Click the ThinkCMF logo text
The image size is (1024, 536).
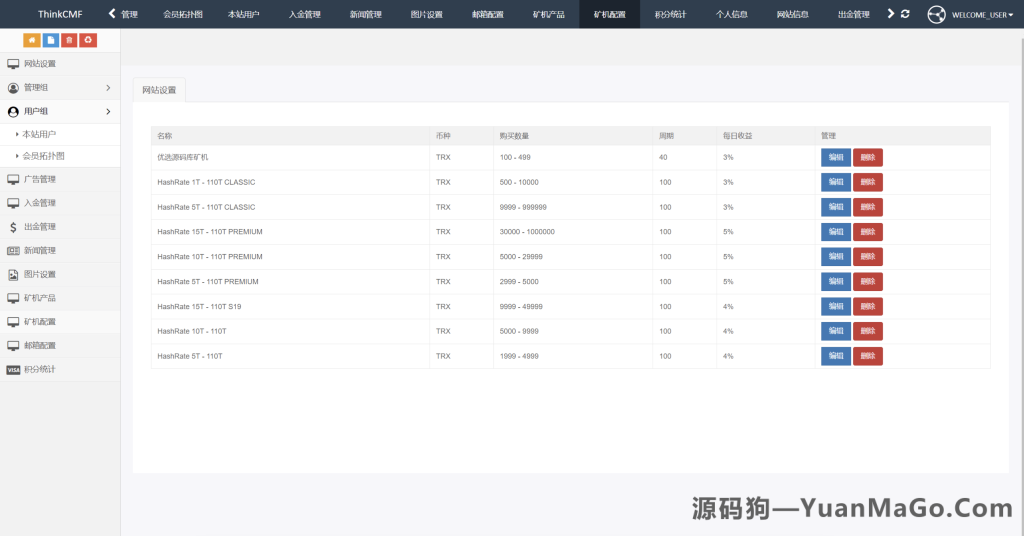click(x=60, y=15)
